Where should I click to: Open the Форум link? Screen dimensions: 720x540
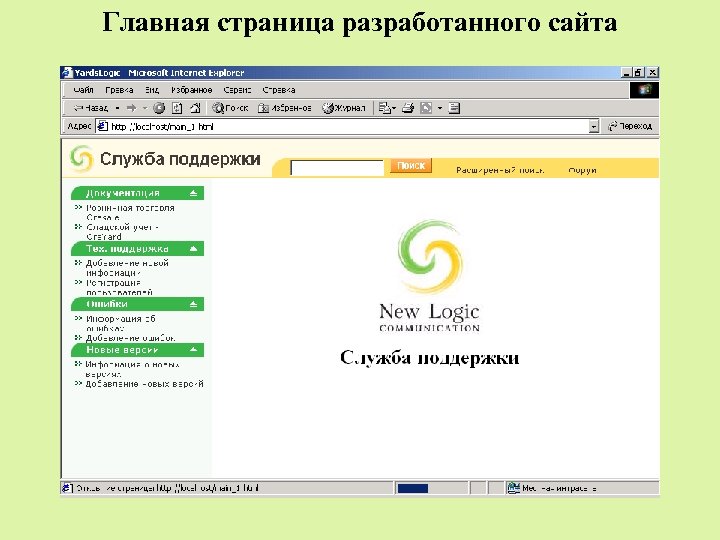[x=582, y=170]
